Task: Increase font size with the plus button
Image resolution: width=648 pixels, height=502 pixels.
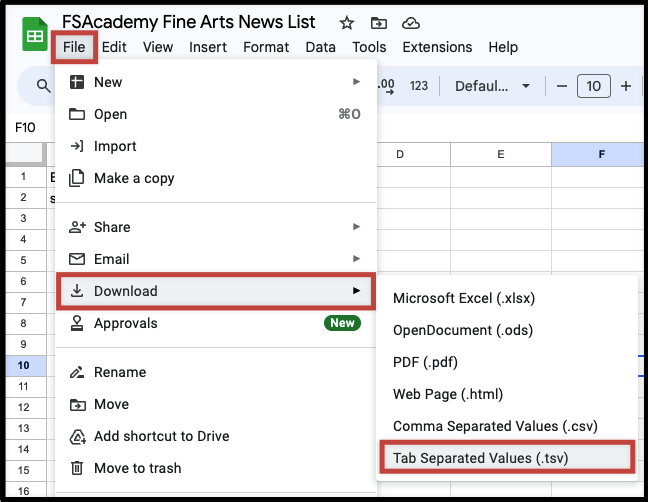Action: 626,86
